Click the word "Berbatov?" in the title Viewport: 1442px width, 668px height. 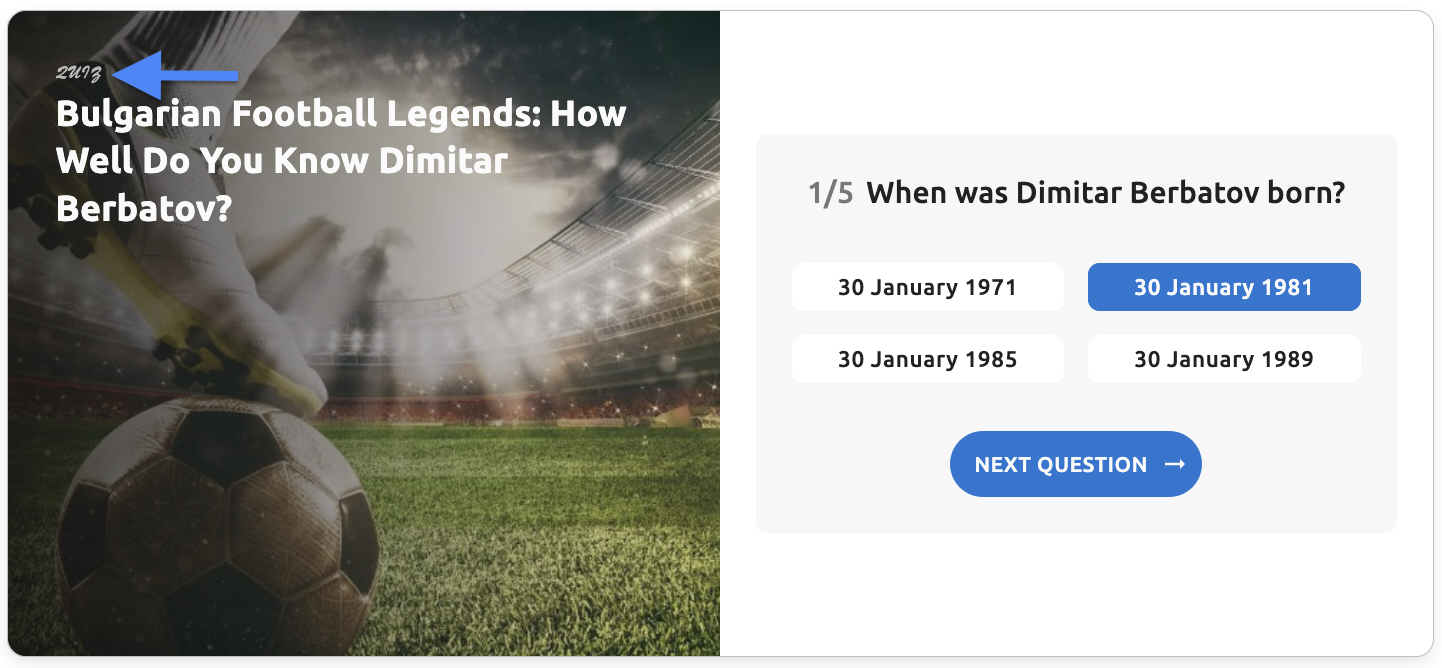[144, 208]
